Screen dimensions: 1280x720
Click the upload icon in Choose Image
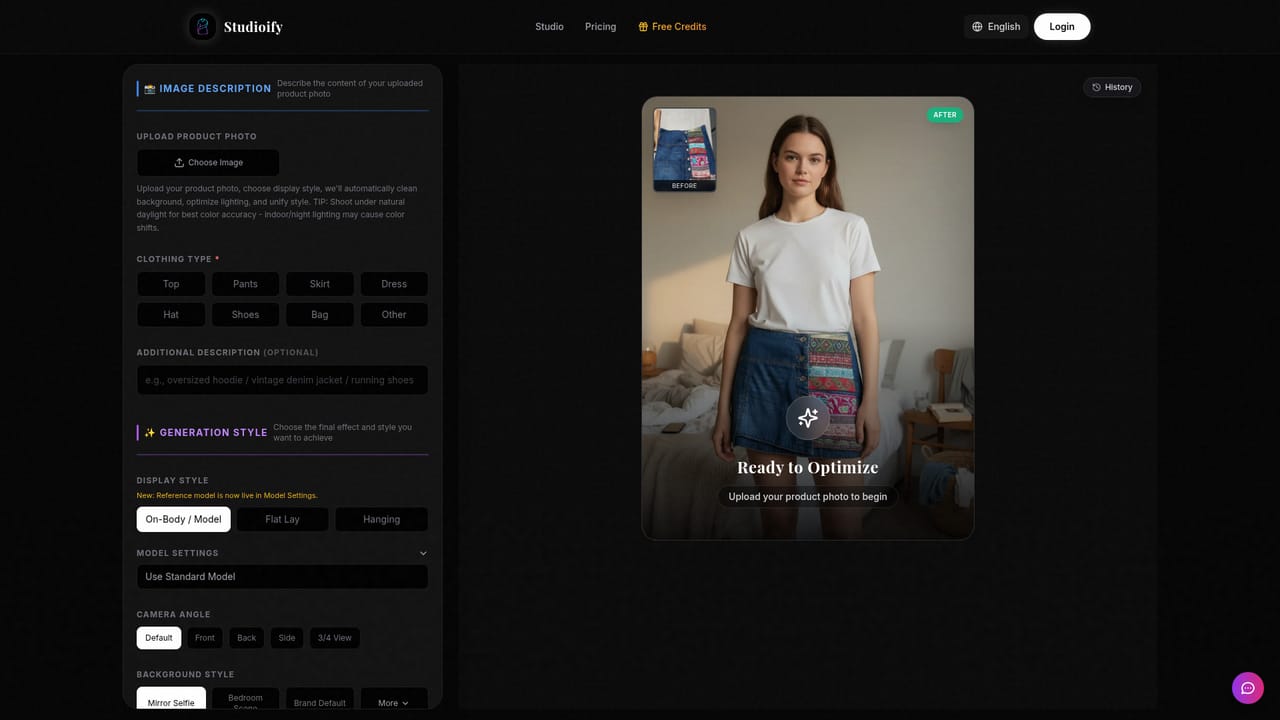pos(179,163)
